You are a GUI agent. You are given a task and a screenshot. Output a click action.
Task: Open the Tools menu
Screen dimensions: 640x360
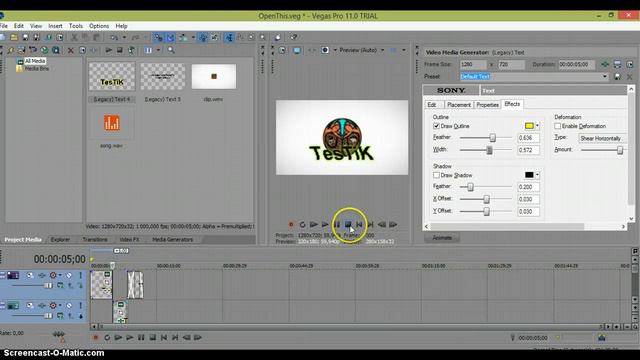[76, 26]
